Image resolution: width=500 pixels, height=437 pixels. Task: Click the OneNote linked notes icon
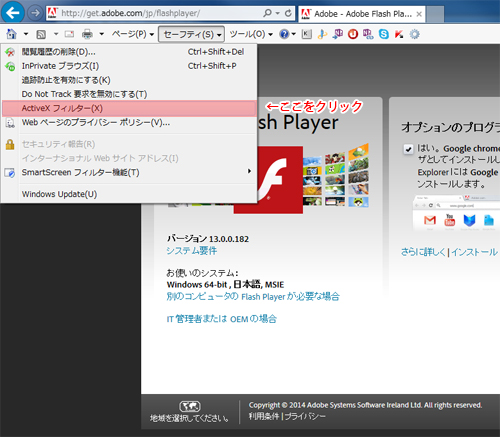pos(368,34)
